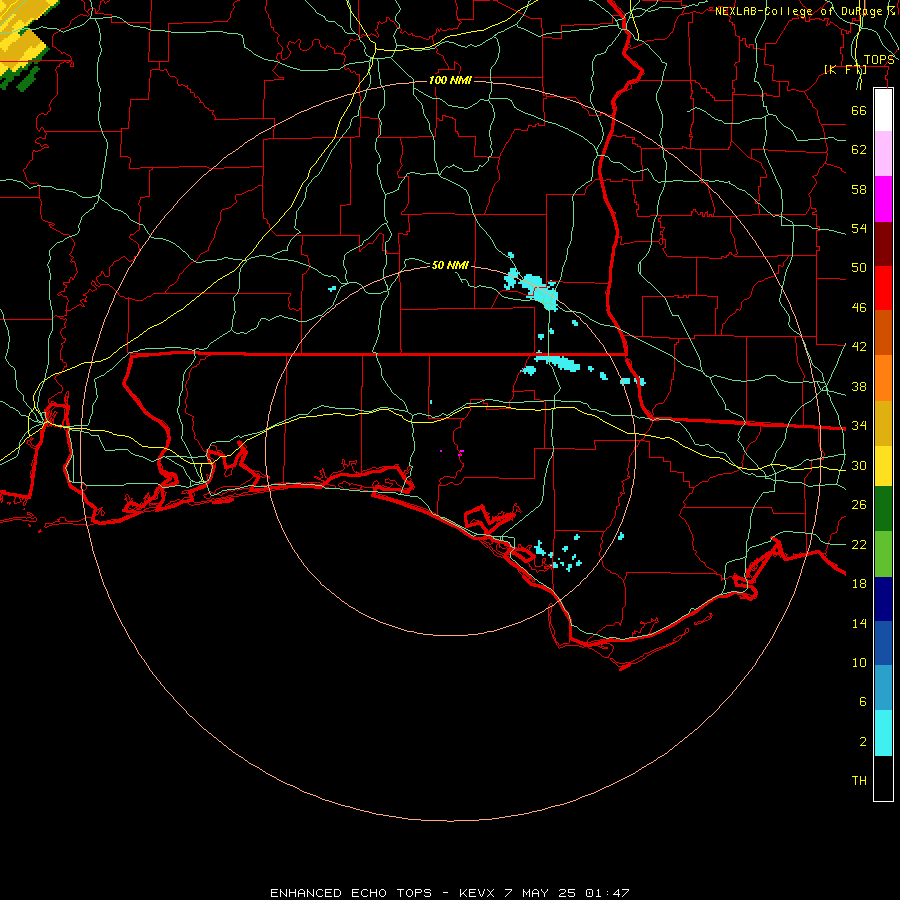Click the light green 26 kft legend swatch
This screenshot has height=900, width=900.
[883, 554]
